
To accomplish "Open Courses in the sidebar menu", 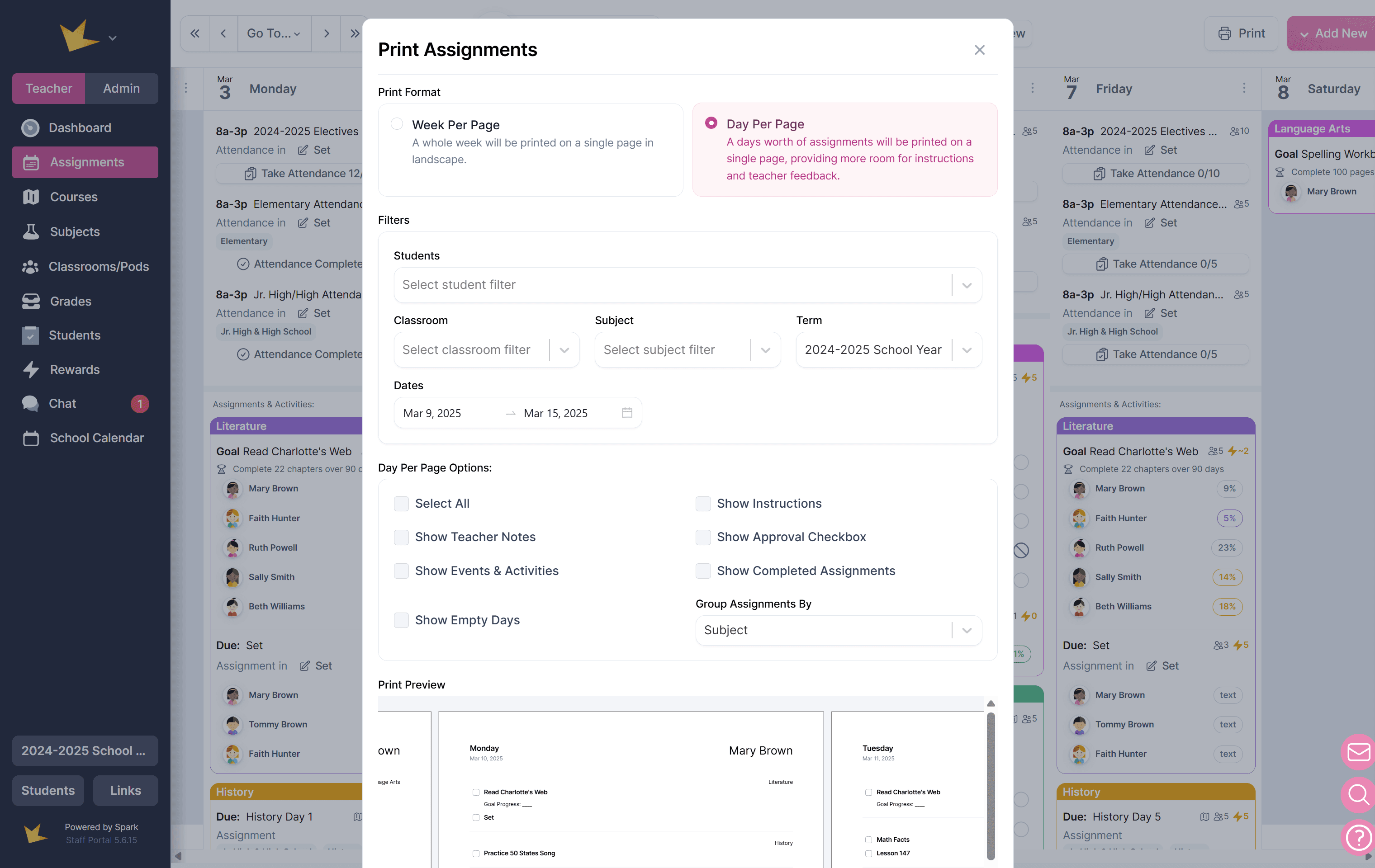I will tap(74, 197).
